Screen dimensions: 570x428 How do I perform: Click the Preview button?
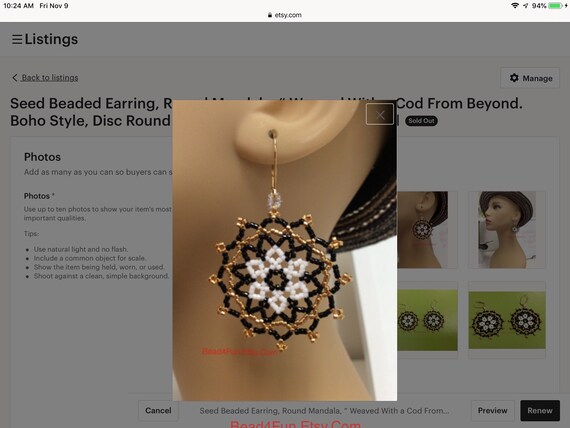(493, 411)
